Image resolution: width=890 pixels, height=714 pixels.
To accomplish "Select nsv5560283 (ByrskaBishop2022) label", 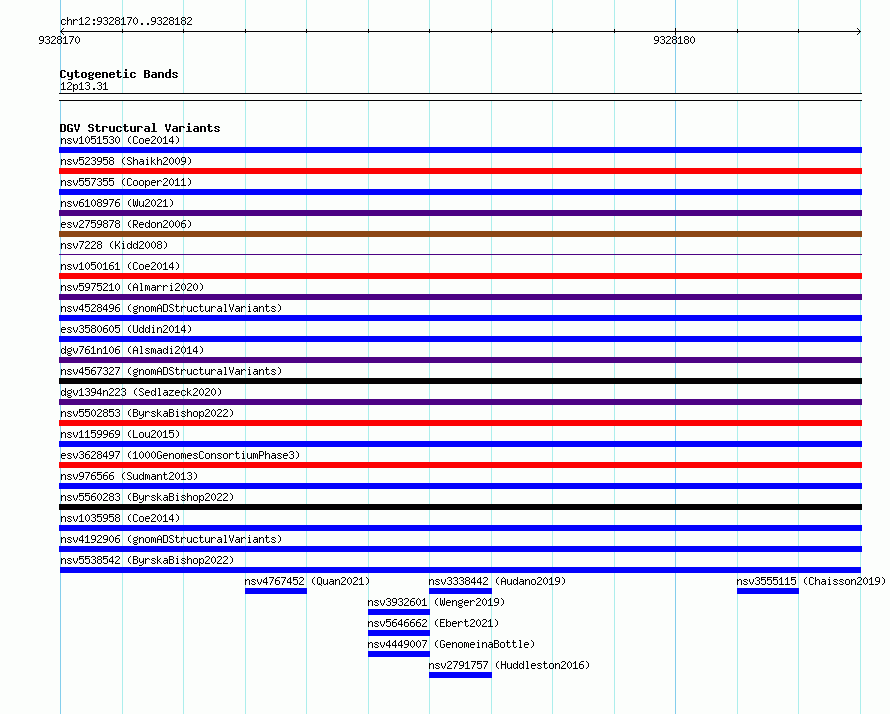I will [x=147, y=497].
